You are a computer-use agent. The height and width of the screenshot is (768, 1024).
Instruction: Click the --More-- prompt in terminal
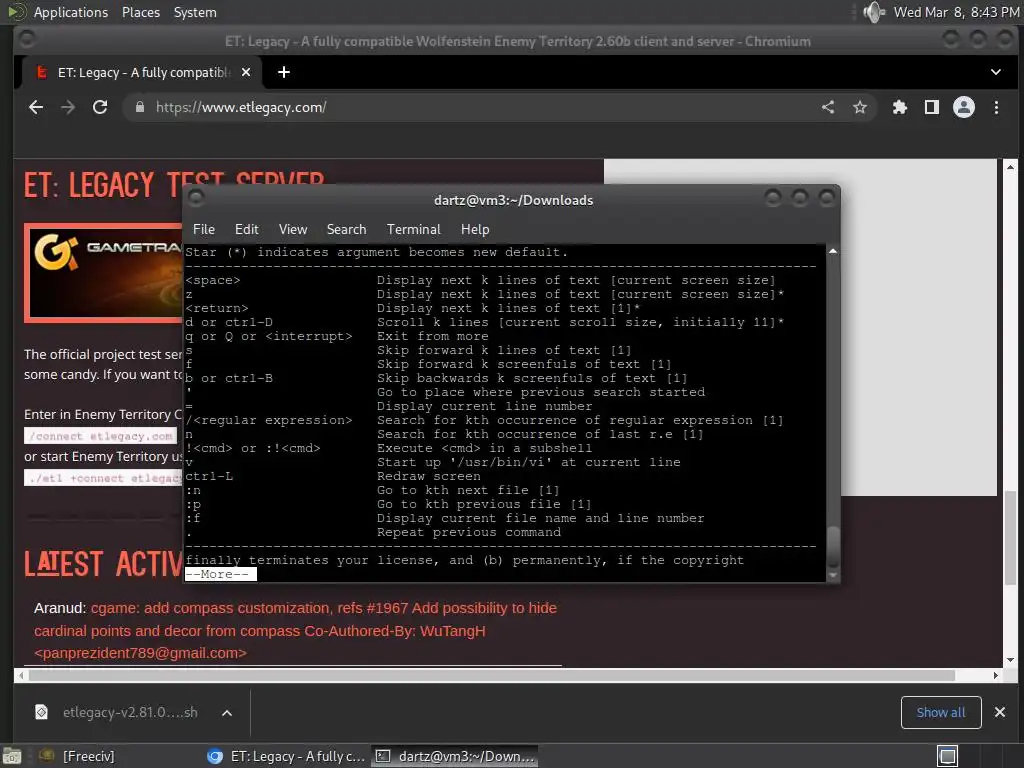tap(221, 575)
